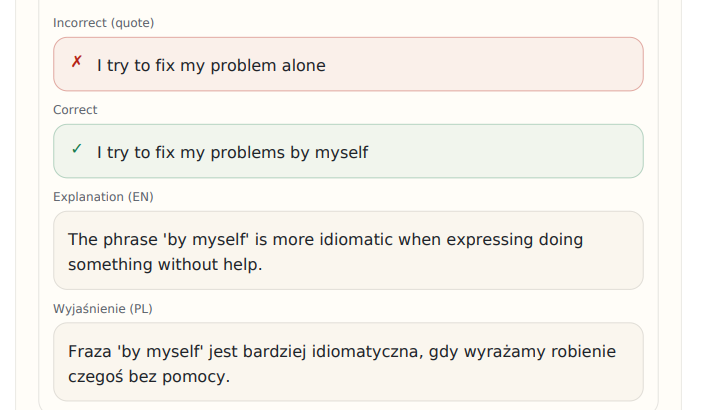Screen dimensions: 704x410
Task: Click the line 'czegoś bez pomocy.'
Action: (149, 377)
